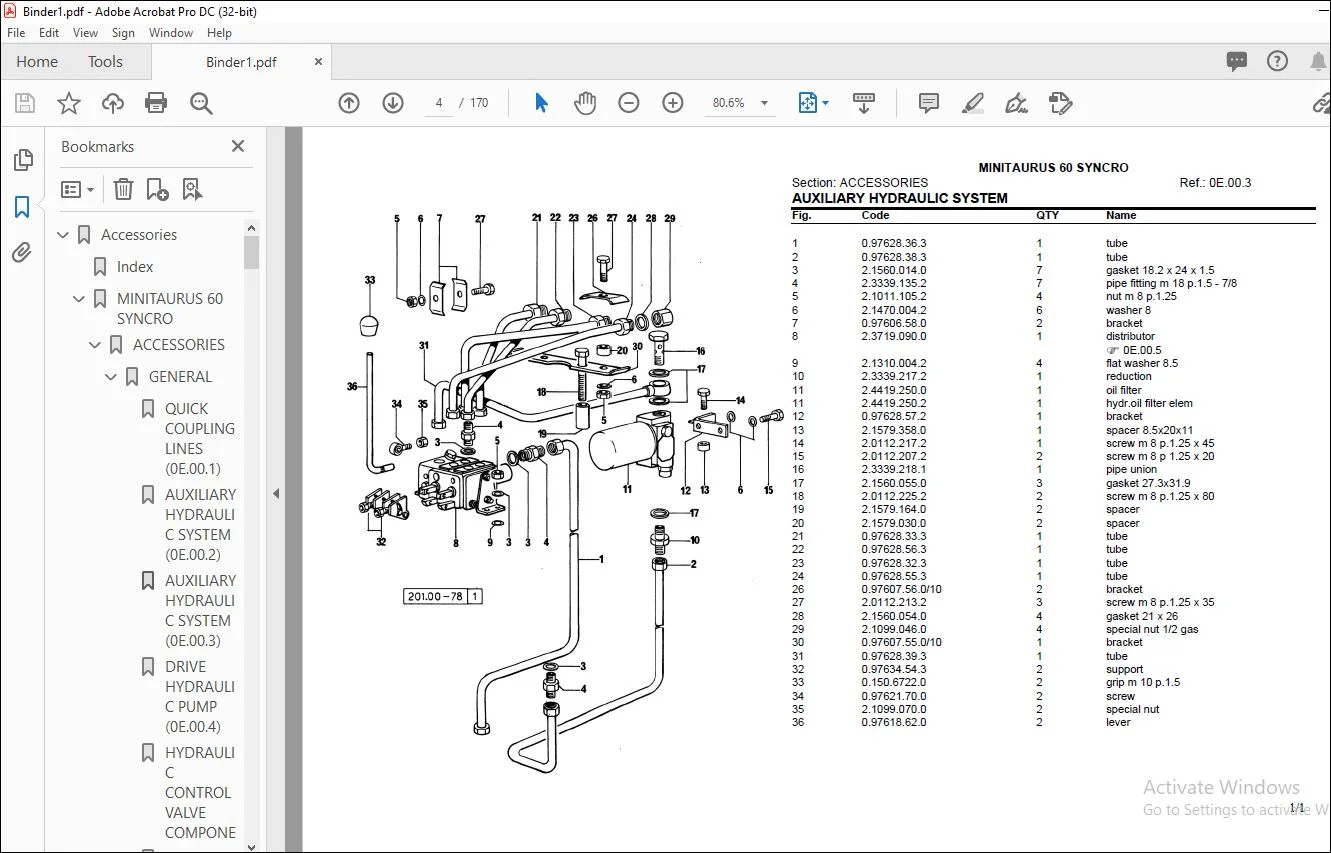Open the File menu
This screenshot has width=1331, height=853.
click(16, 33)
